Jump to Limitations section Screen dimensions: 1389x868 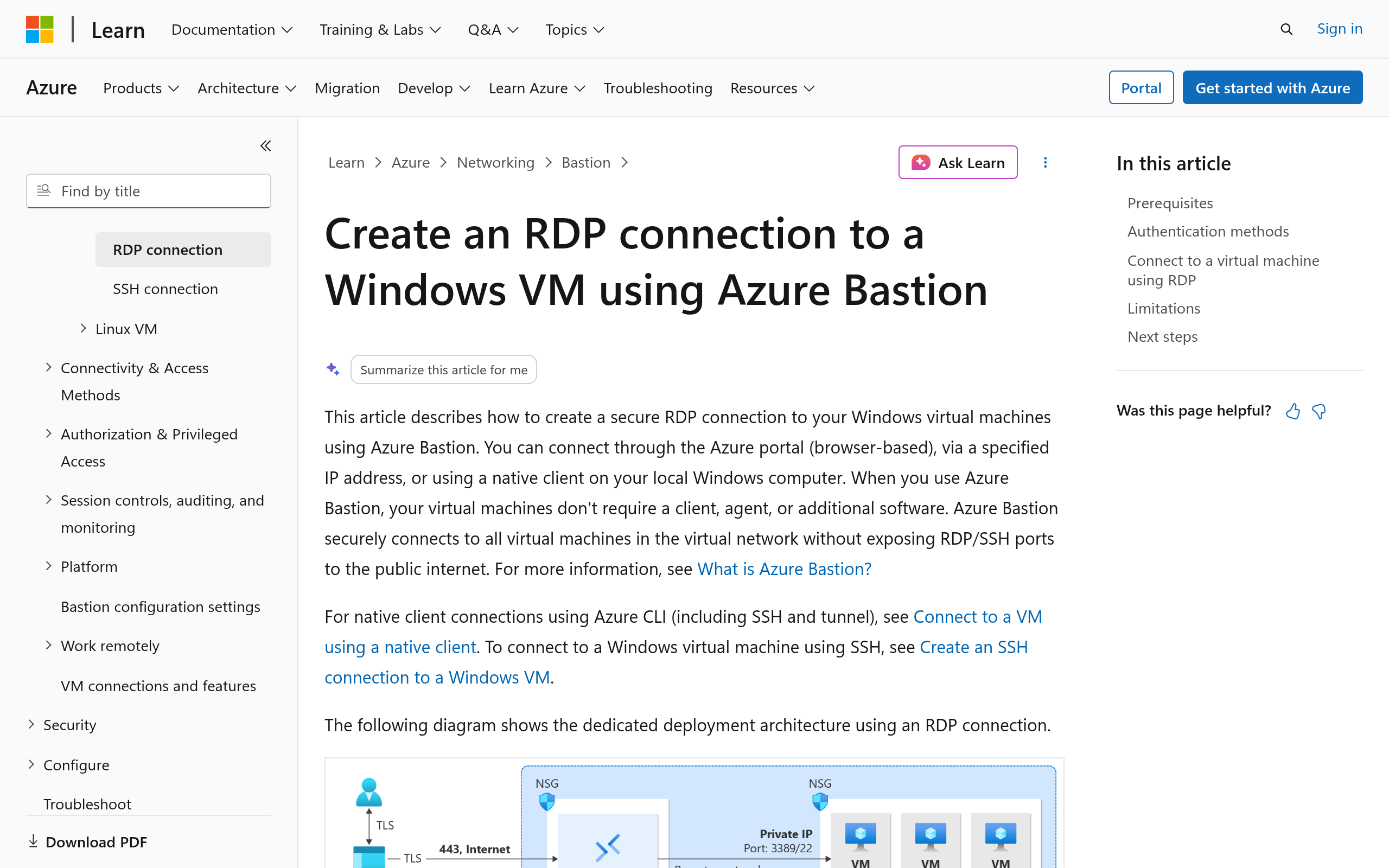pyautogui.click(x=1163, y=308)
